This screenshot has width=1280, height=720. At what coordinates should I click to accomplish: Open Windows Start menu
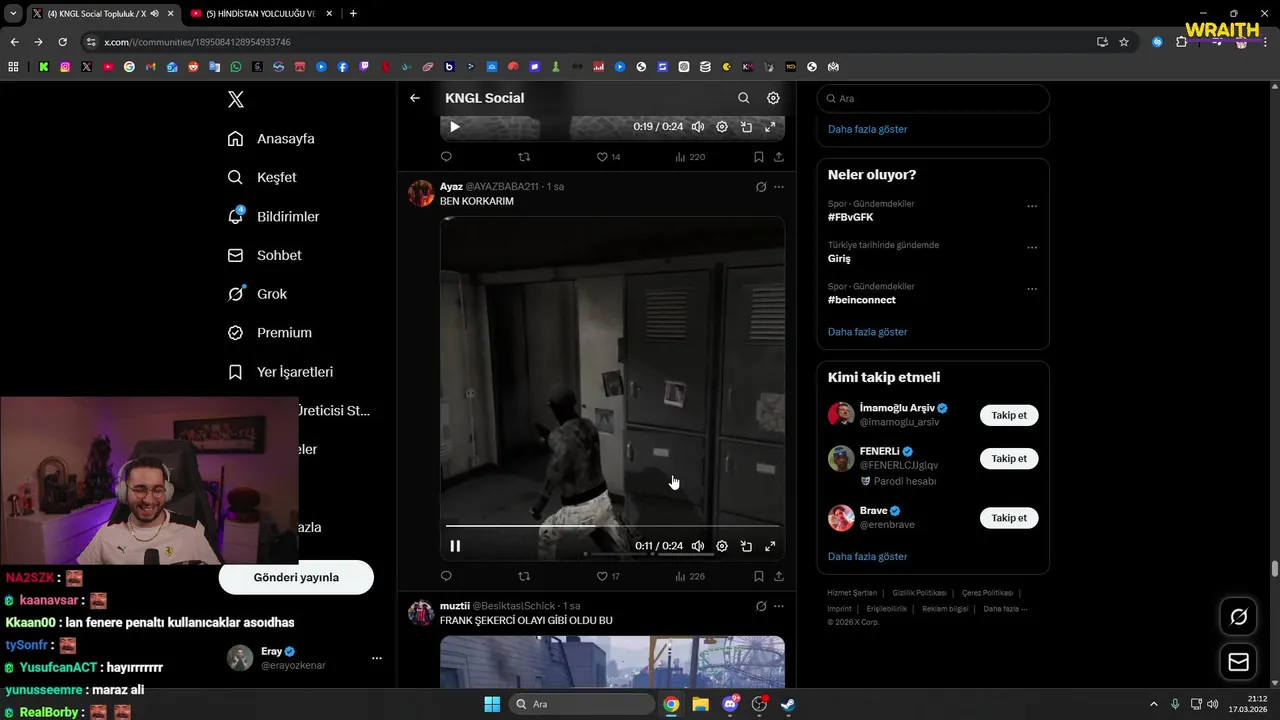tap(492, 704)
